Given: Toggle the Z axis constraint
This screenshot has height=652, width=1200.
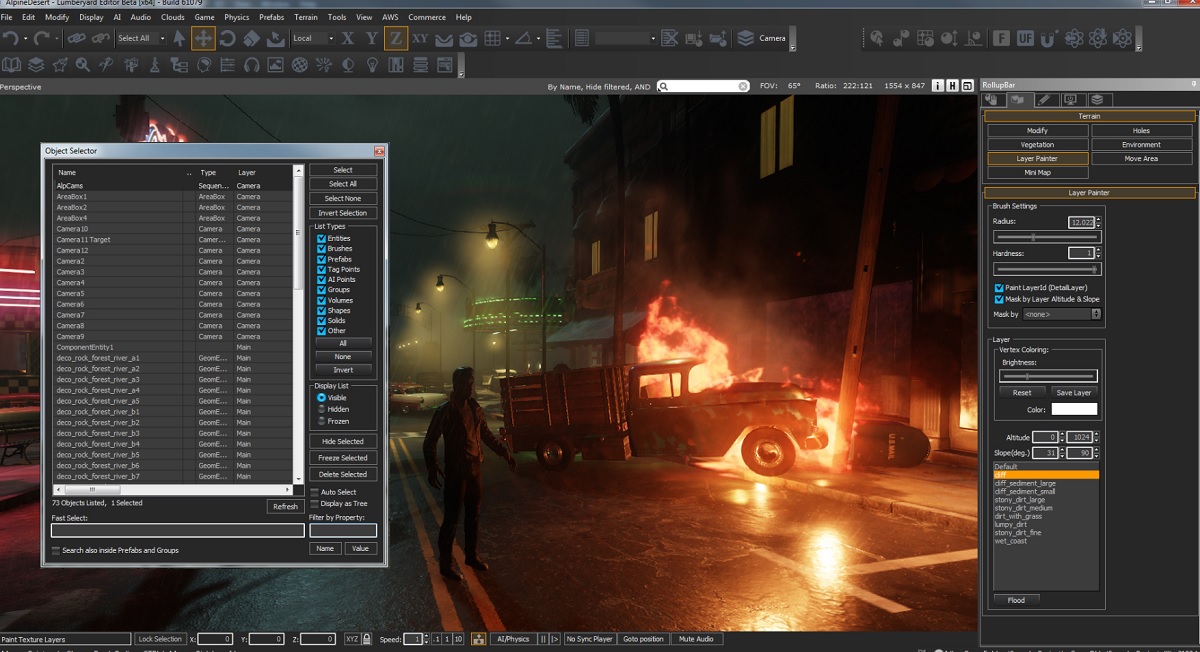Looking at the screenshot, I should click(396, 38).
